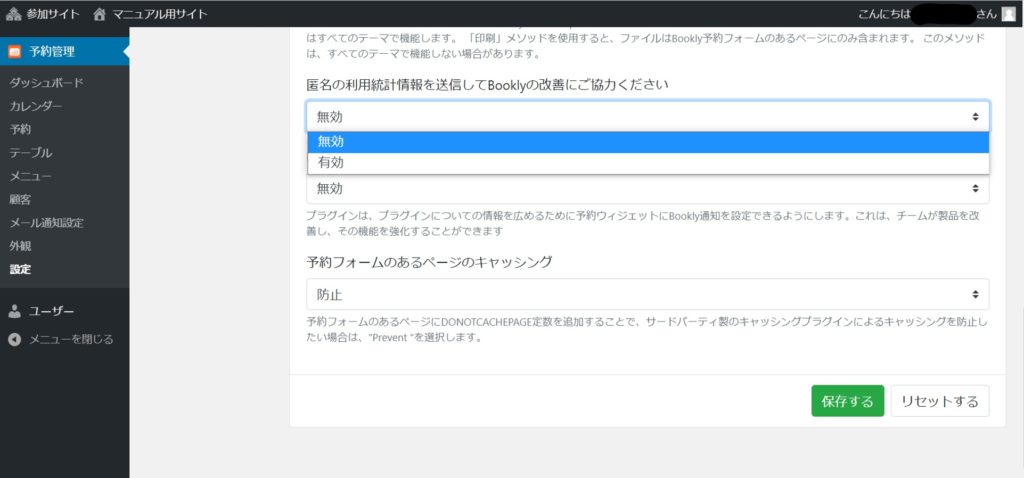Open メール通知設定 in sidebar

click(46, 223)
